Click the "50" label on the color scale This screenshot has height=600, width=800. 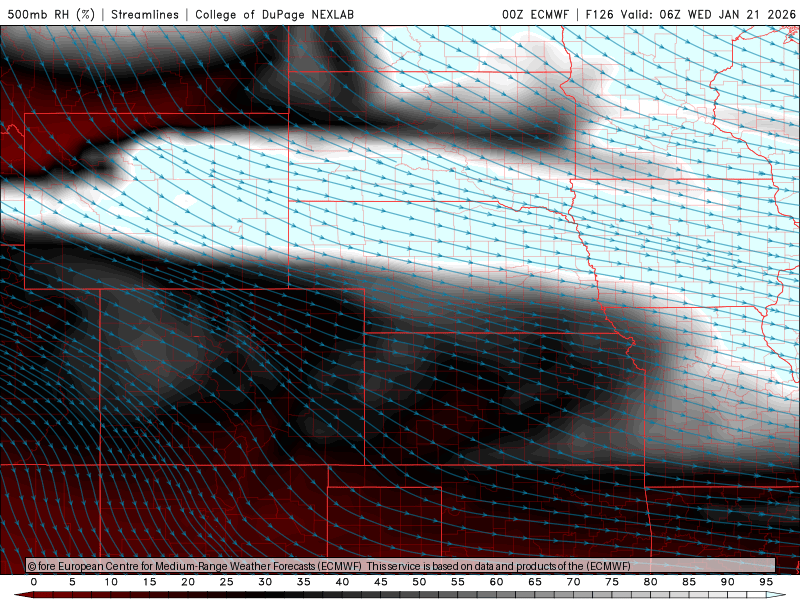[419, 582]
